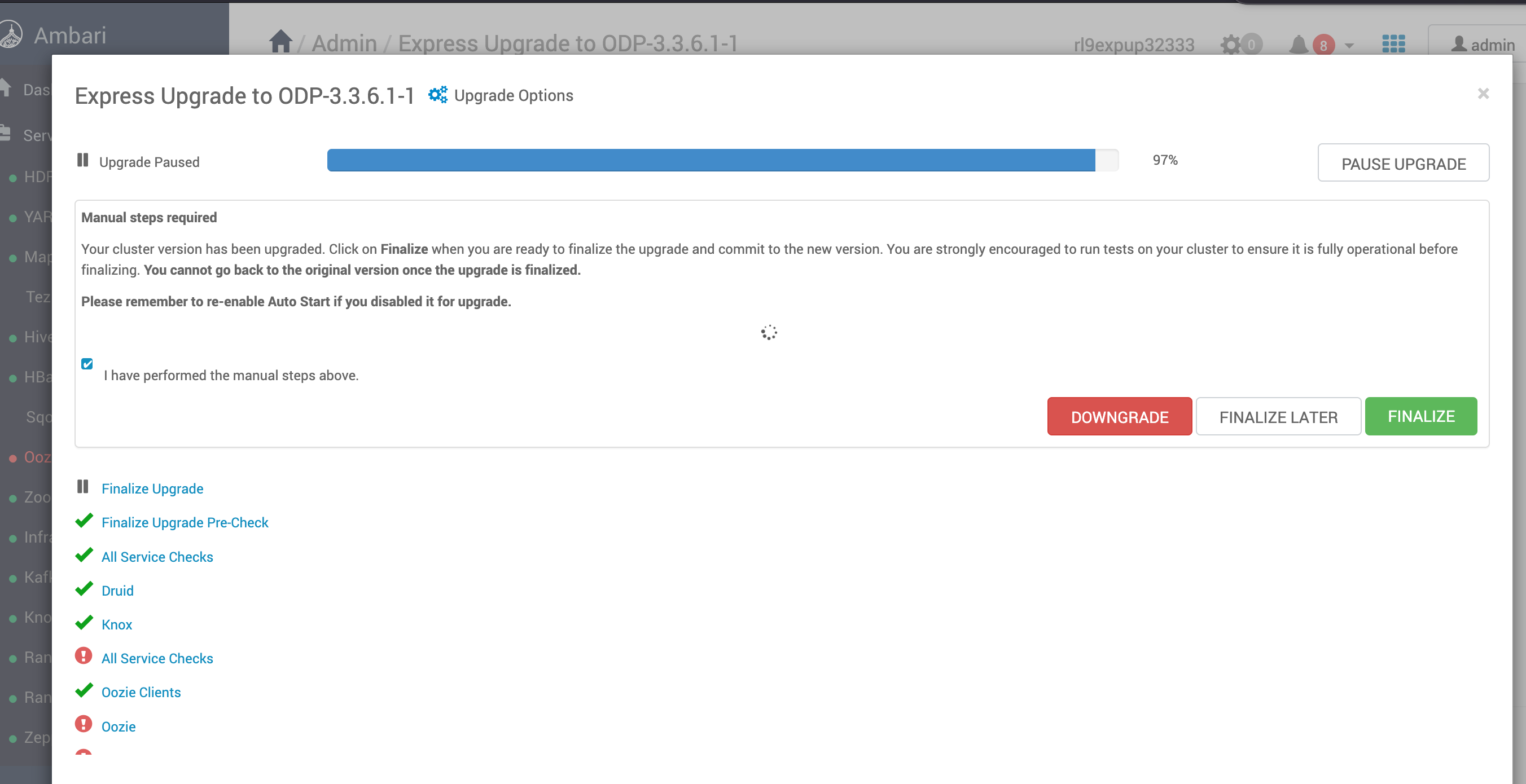Click the FINALIZE LATER button
1526x784 pixels.
[x=1278, y=417]
